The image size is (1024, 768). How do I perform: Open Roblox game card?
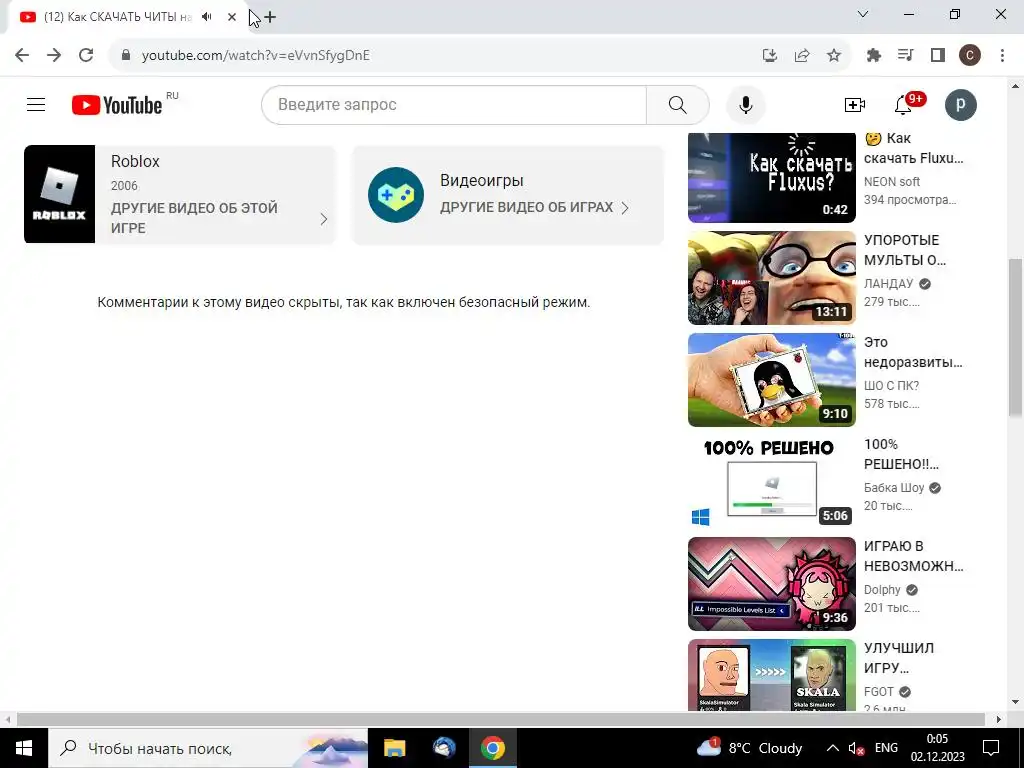180,194
